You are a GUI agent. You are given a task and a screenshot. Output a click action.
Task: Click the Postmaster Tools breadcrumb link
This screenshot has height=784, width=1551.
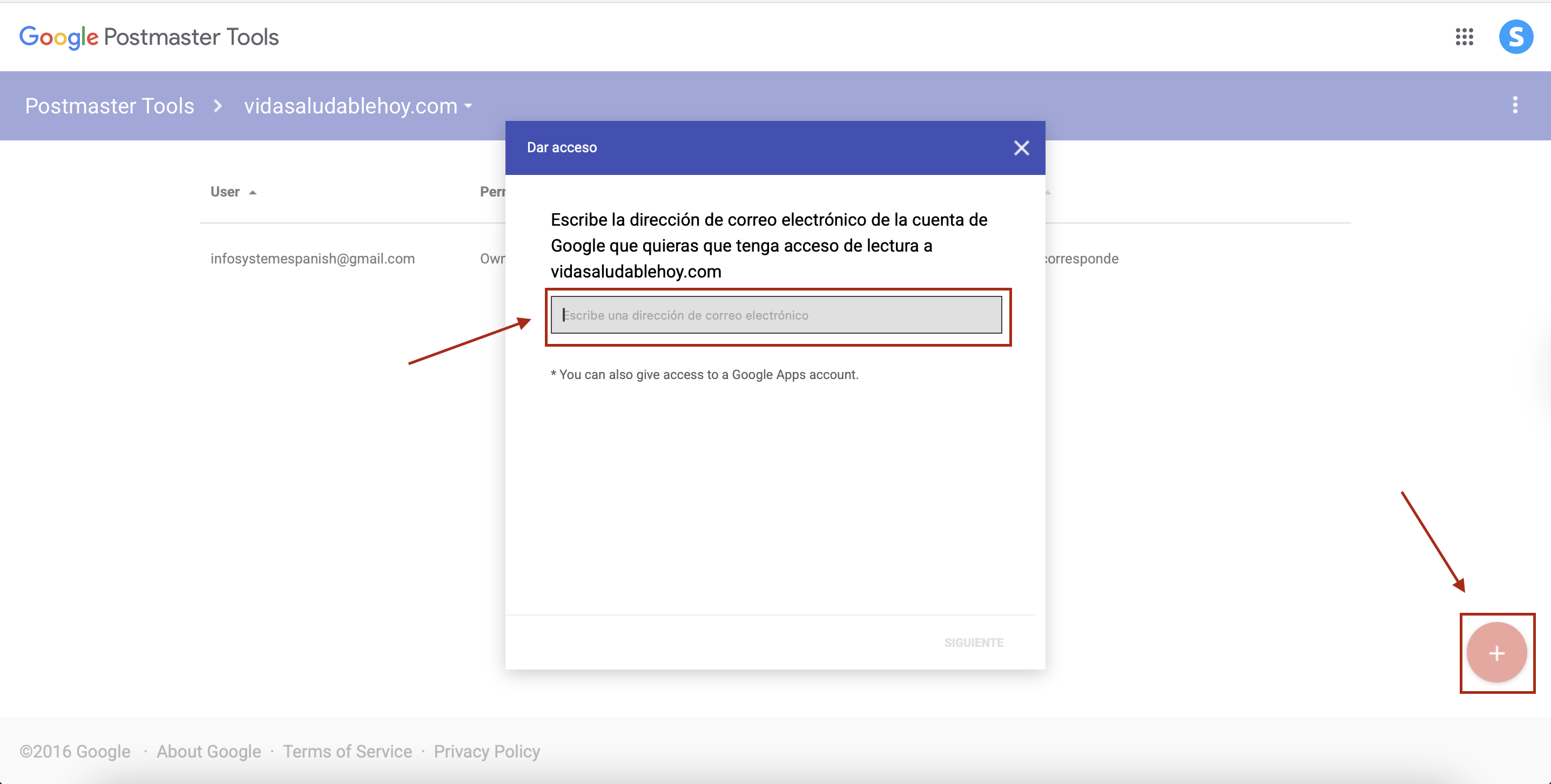pyautogui.click(x=110, y=106)
